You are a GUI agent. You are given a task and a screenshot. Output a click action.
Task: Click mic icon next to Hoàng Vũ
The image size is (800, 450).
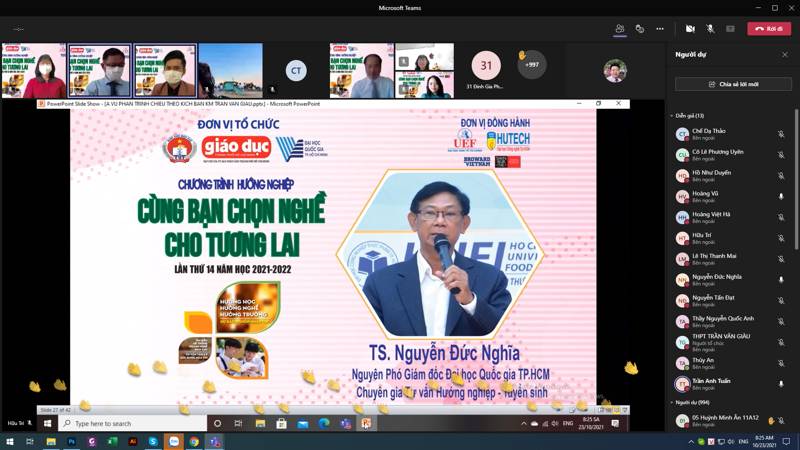tap(781, 197)
